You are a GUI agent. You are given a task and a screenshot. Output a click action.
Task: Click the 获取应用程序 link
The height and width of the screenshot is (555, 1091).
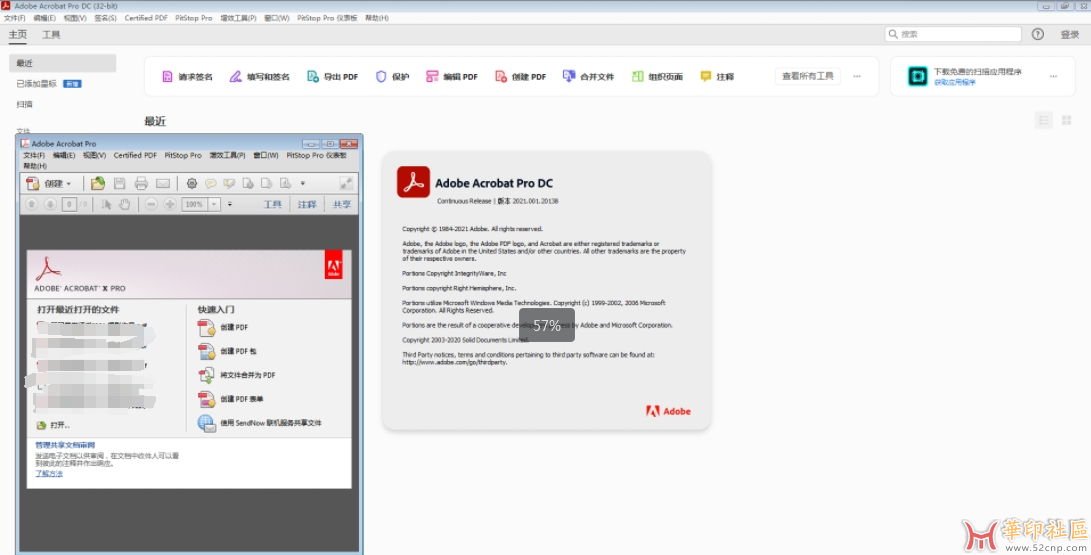tap(955, 82)
